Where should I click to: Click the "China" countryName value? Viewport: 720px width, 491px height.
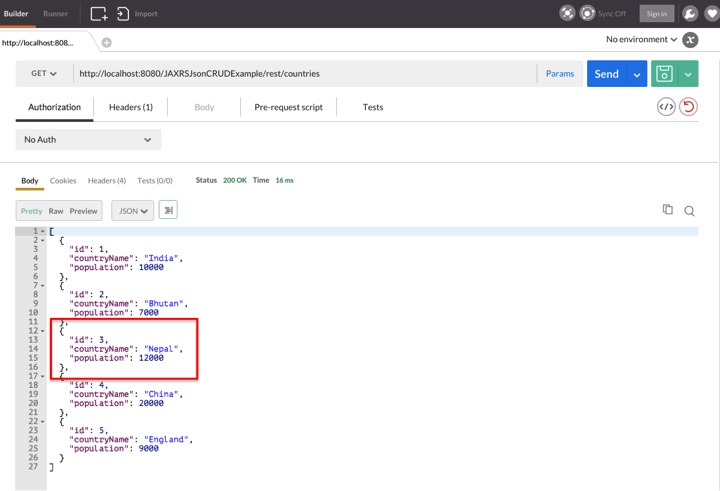(161, 395)
